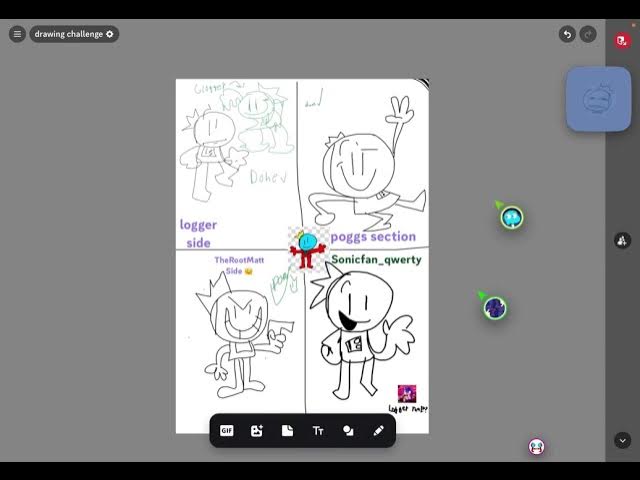This screenshot has width=640, height=480.
Task: Select the Text tool
Action: click(318, 431)
